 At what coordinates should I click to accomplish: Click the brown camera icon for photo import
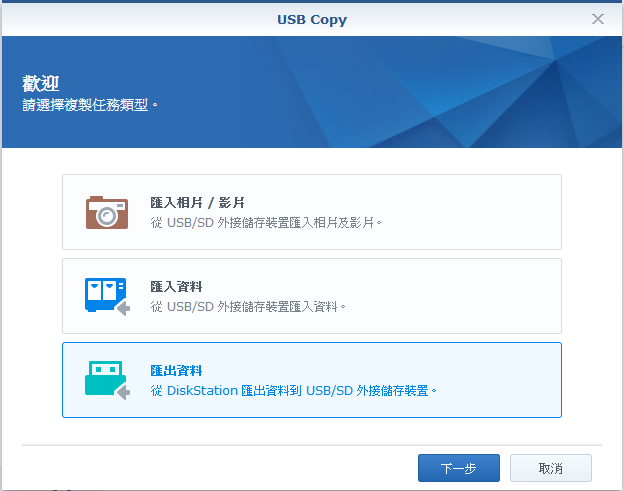coord(107,212)
